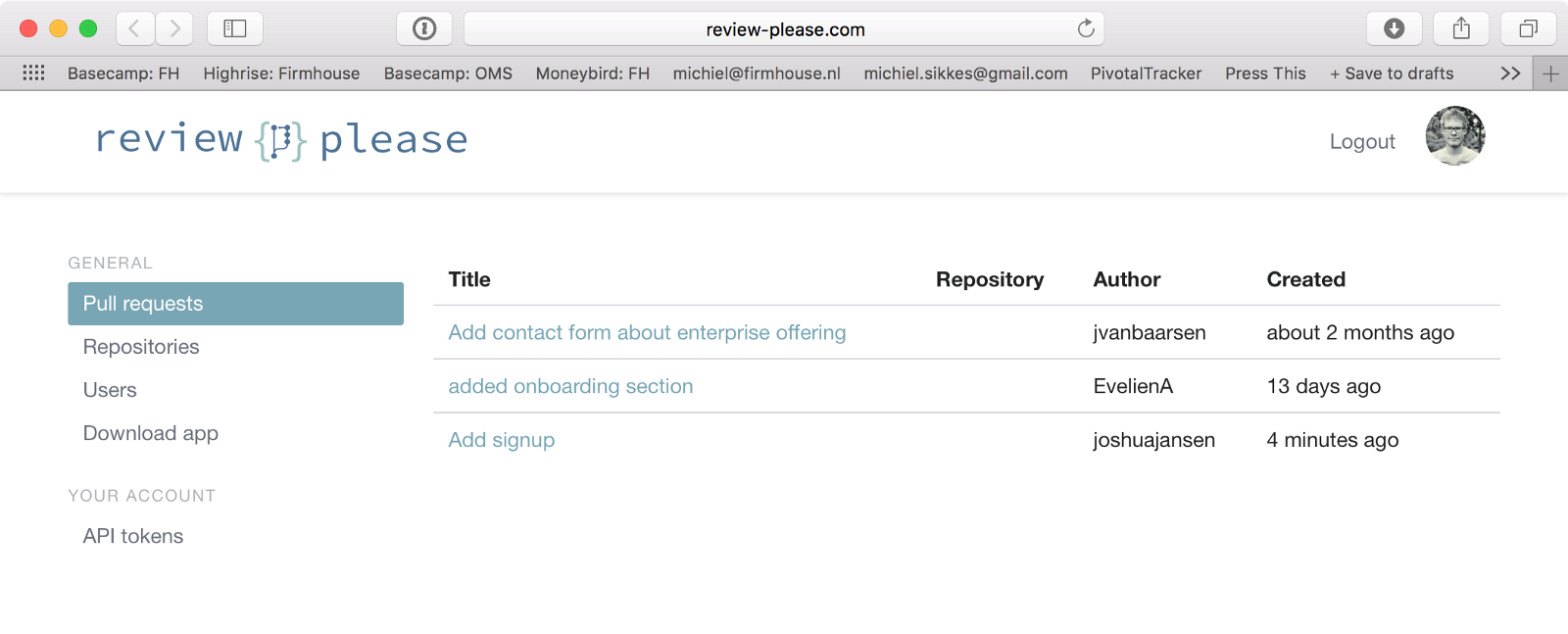Open the Top Sites grid icon
This screenshot has height=634, width=1568.
pos(33,73)
